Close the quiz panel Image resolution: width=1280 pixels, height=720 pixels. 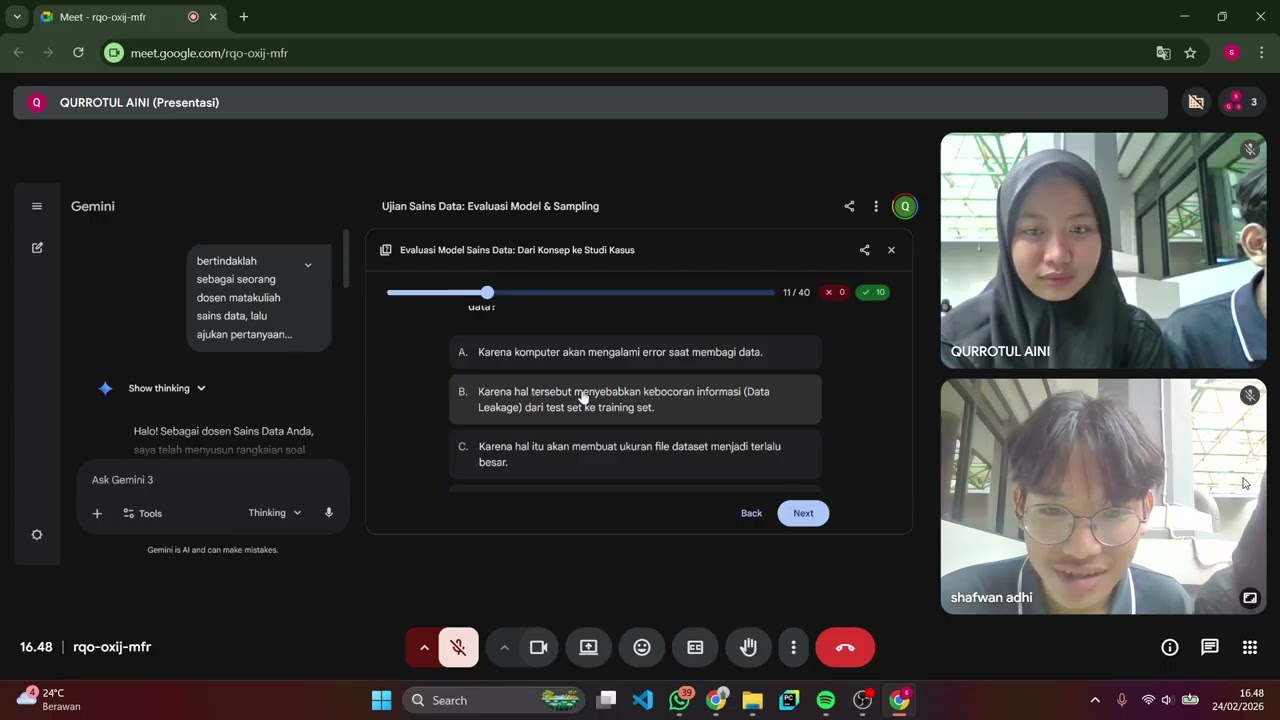pos(891,250)
